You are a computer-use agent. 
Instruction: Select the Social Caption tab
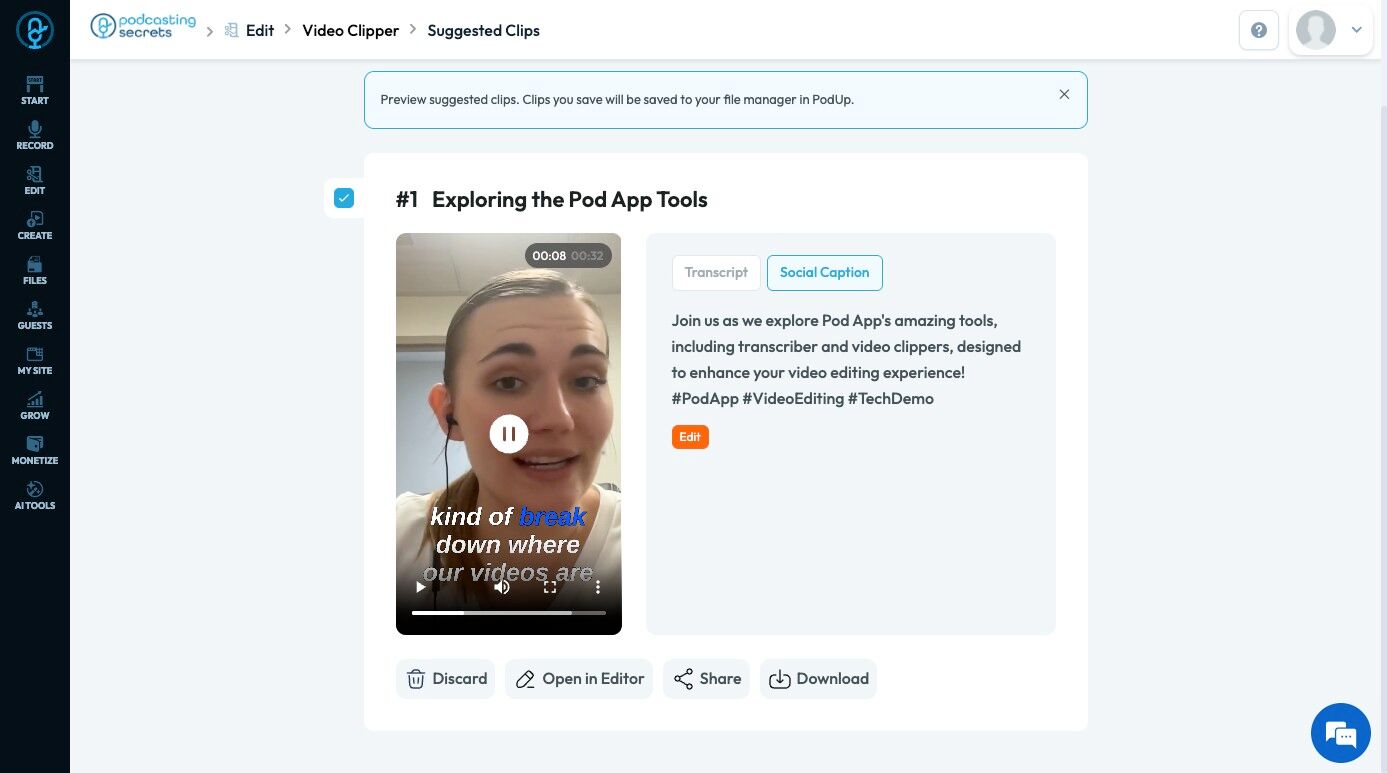click(x=824, y=272)
